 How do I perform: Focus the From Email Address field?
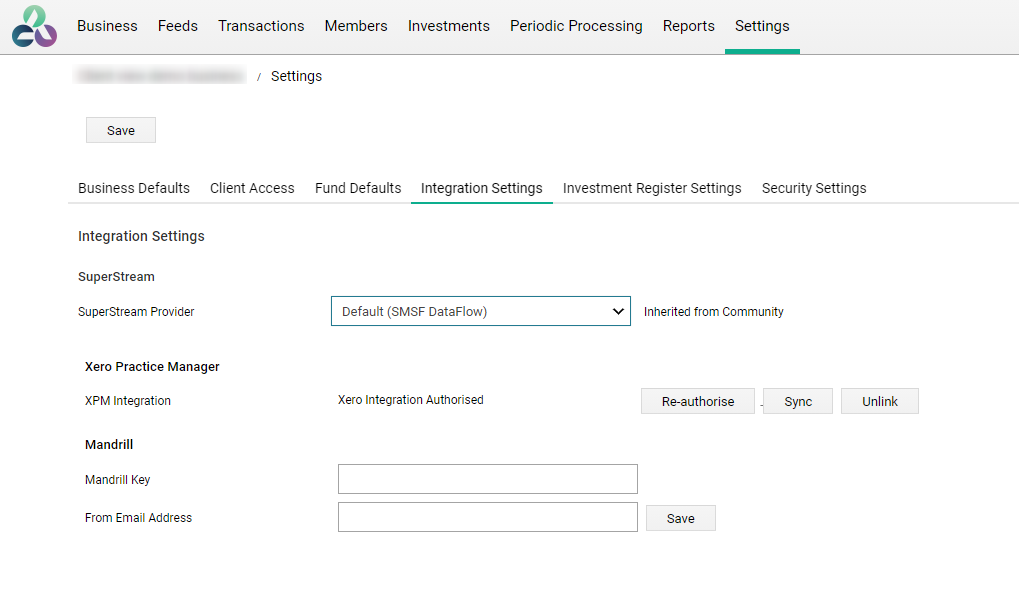tap(487, 517)
